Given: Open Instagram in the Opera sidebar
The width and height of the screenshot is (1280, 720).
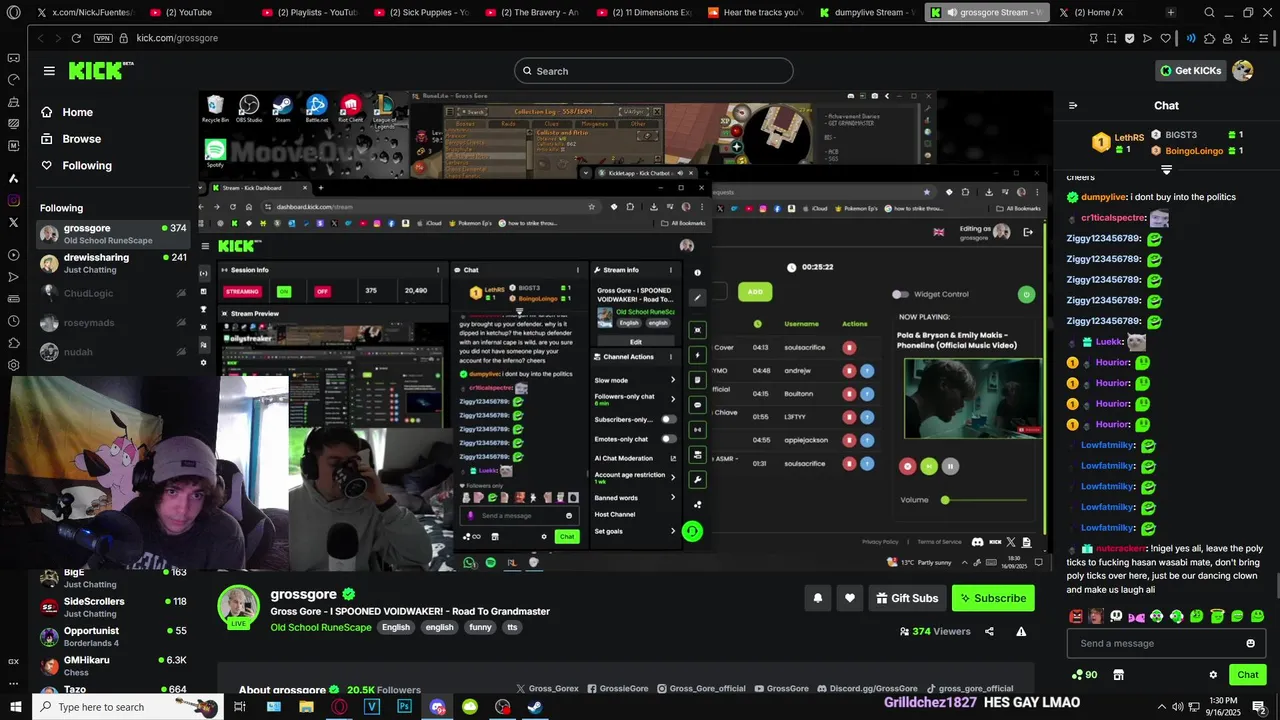Looking at the screenshot, I should [x=13, y=200].
